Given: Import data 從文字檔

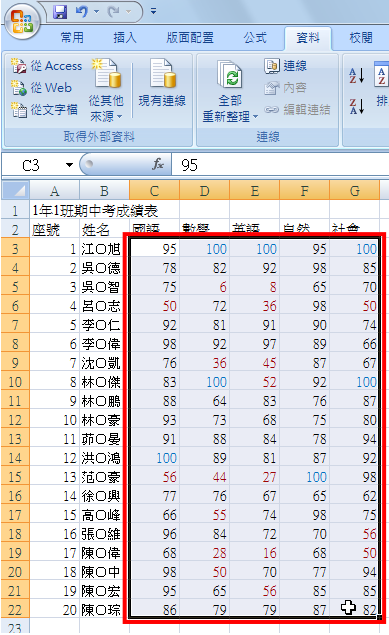Looking at the screenshot, I should point(44,109).
